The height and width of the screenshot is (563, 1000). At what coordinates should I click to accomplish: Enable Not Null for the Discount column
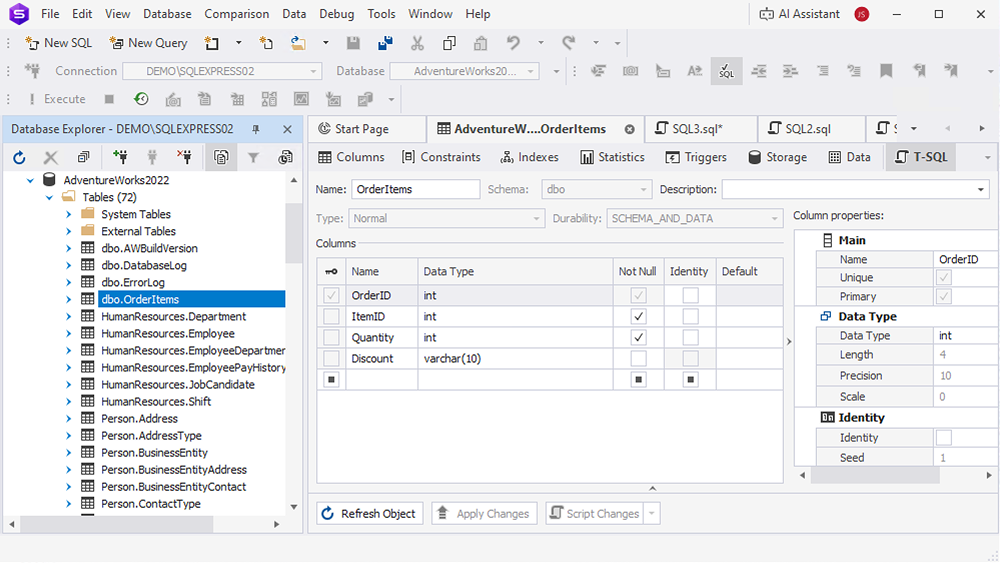tap(639, 359)
